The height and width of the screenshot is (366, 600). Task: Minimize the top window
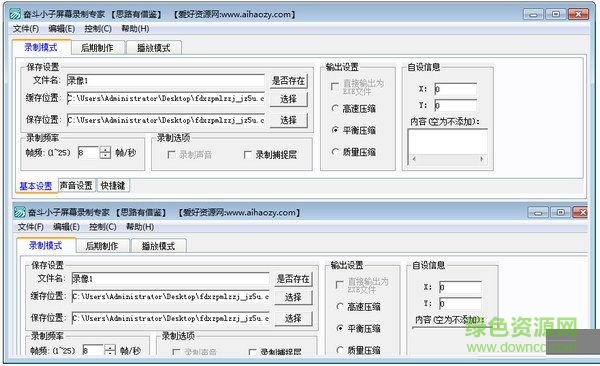pos(533,15)
